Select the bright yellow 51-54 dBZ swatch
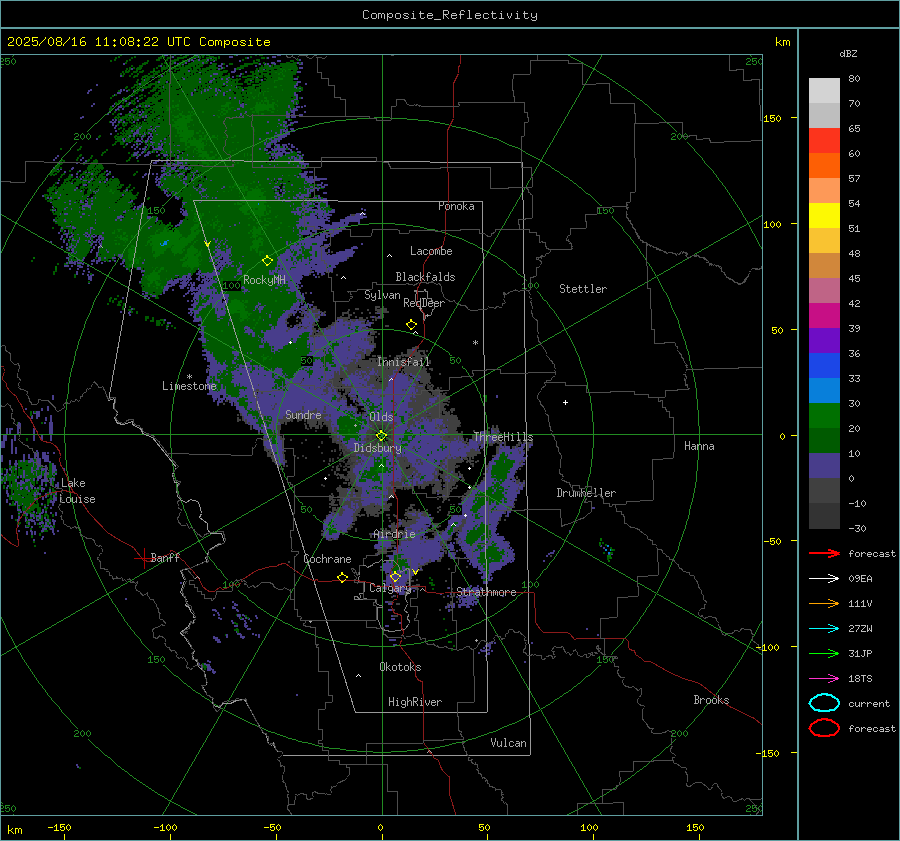 pos(824,216)
